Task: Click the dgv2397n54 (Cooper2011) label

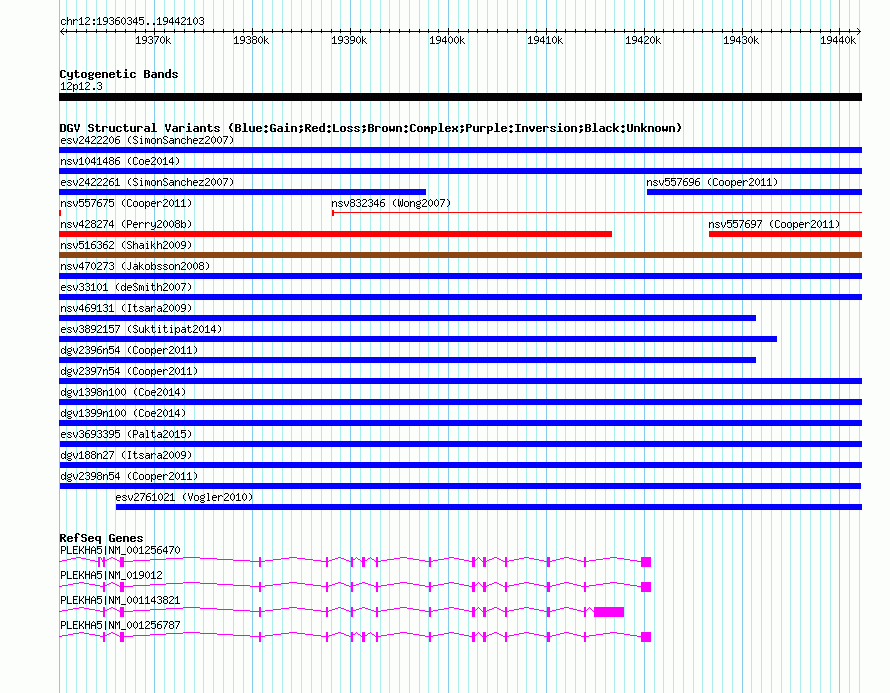Action: pos(129,371)
